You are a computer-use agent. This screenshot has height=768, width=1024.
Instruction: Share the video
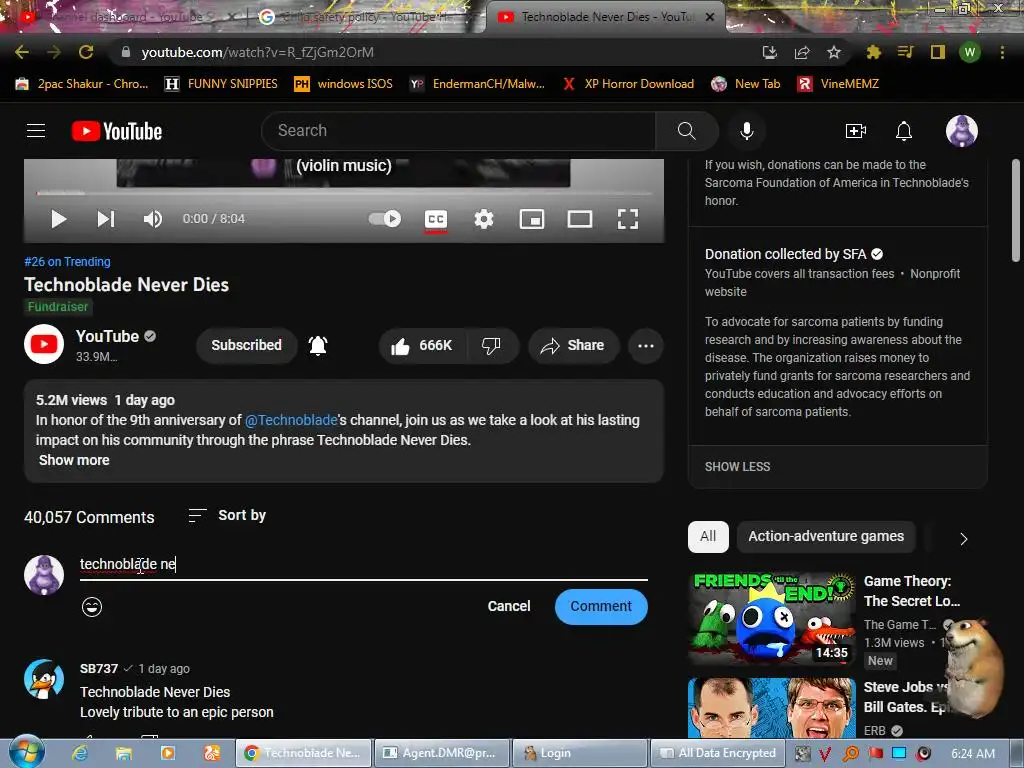click(x=573, y=345)
